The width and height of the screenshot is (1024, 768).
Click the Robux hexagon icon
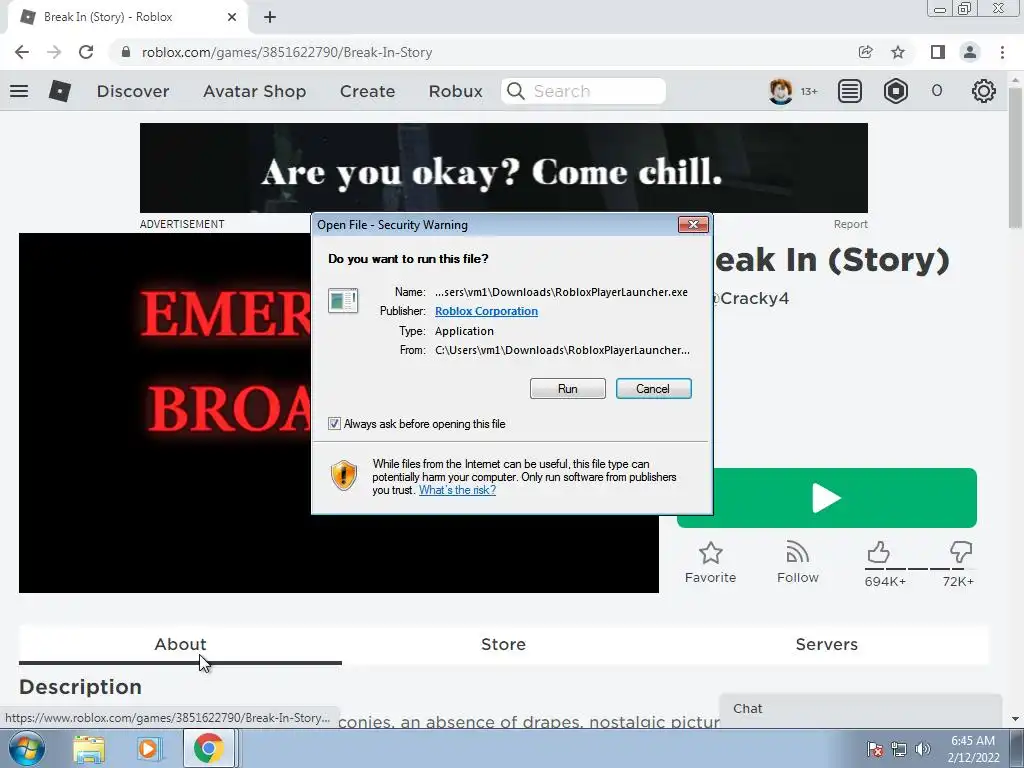[x=895, y=91]
